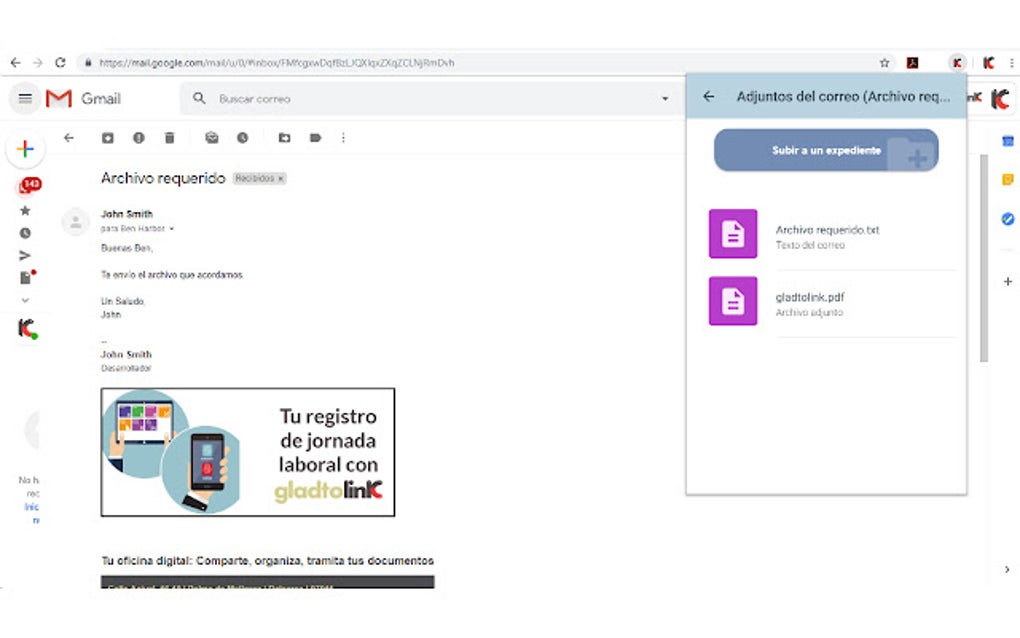Open the Gmail main menu hamburger
The height and width of the screenshot is (638, 1020).
(25, 99)
